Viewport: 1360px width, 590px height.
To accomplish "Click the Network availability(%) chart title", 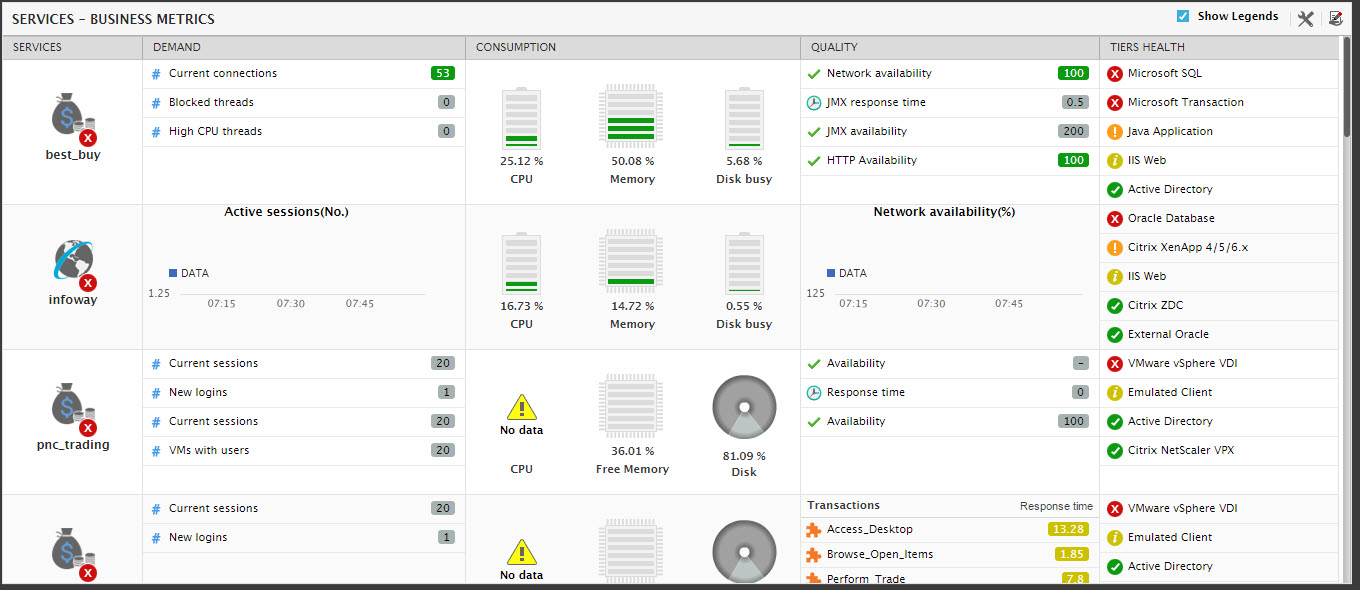I will tap(945, 212).
